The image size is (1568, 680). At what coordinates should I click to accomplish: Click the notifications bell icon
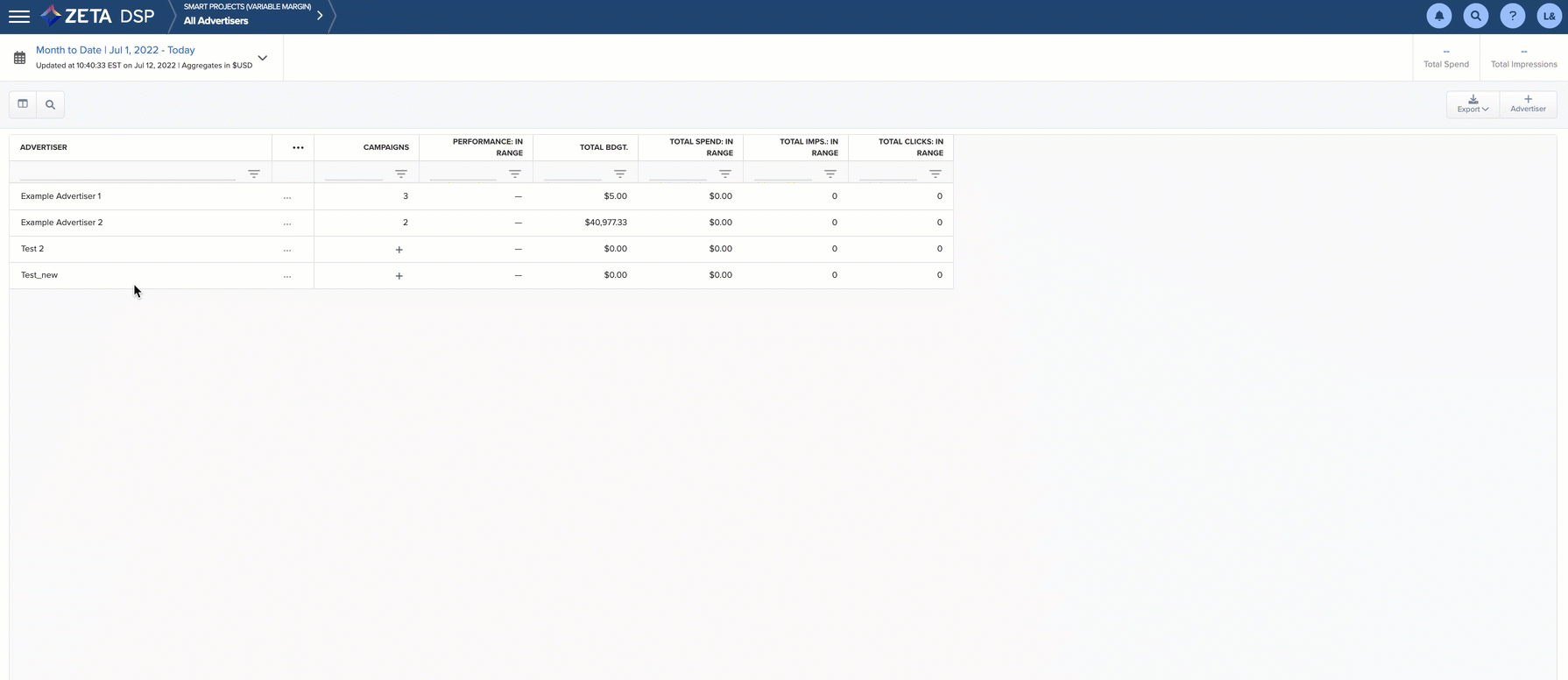tap(1438, 16)
